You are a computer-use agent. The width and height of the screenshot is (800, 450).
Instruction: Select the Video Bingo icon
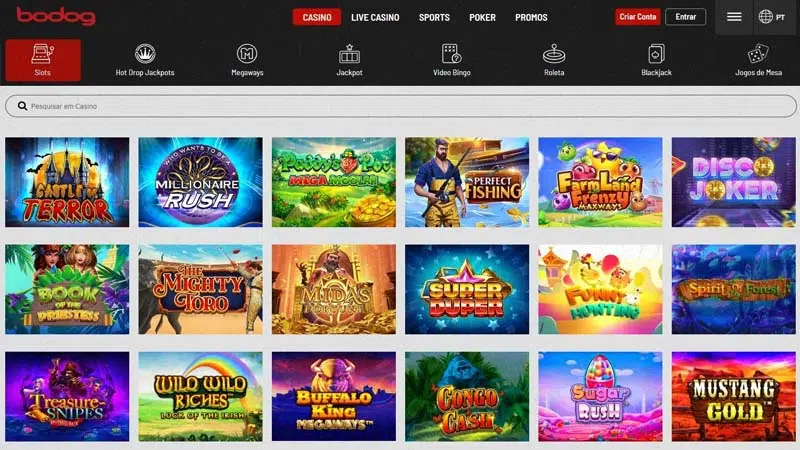point(452,54)
